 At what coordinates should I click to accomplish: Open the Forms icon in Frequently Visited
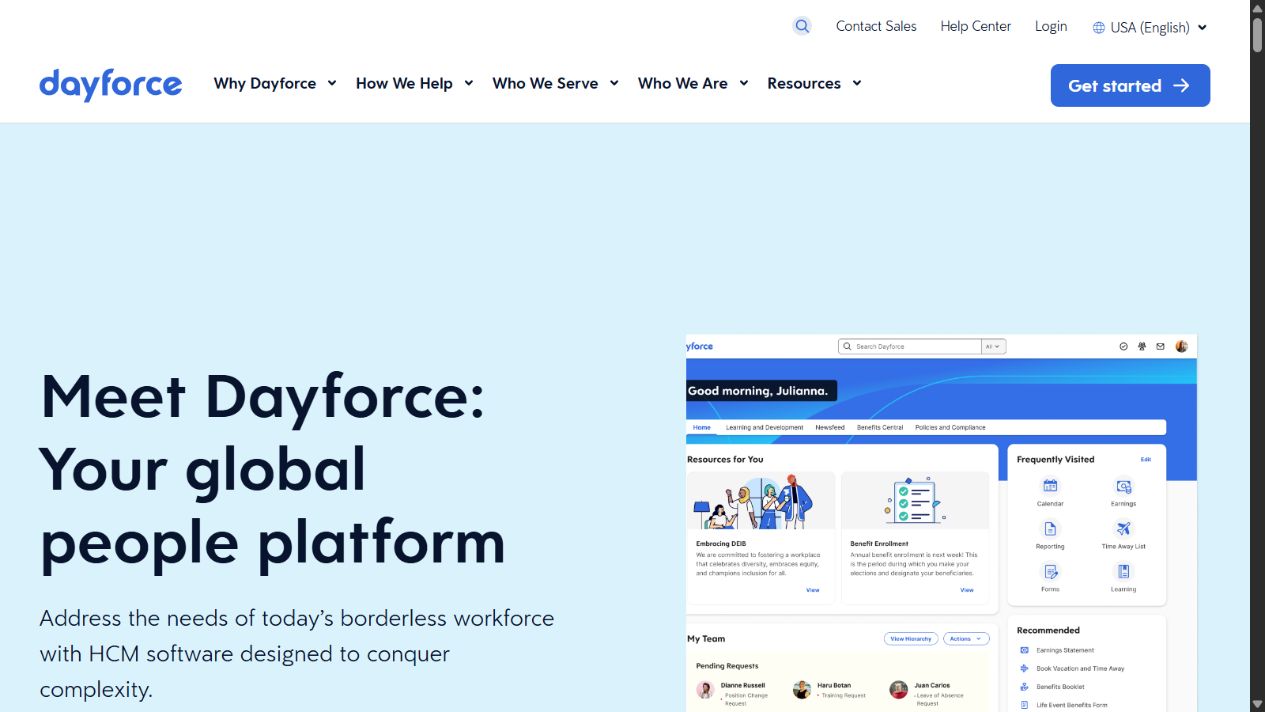pyautogui.click(x=1050, y=572)
